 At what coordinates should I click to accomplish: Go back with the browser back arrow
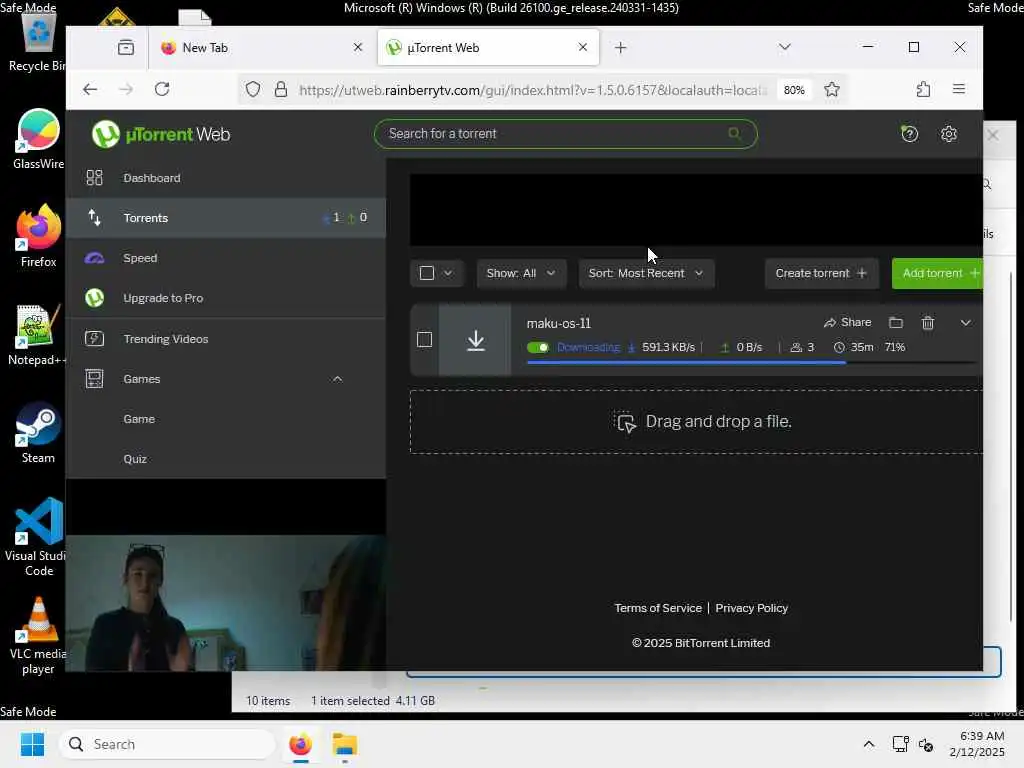pyautogui.click(x=90, y=89)
